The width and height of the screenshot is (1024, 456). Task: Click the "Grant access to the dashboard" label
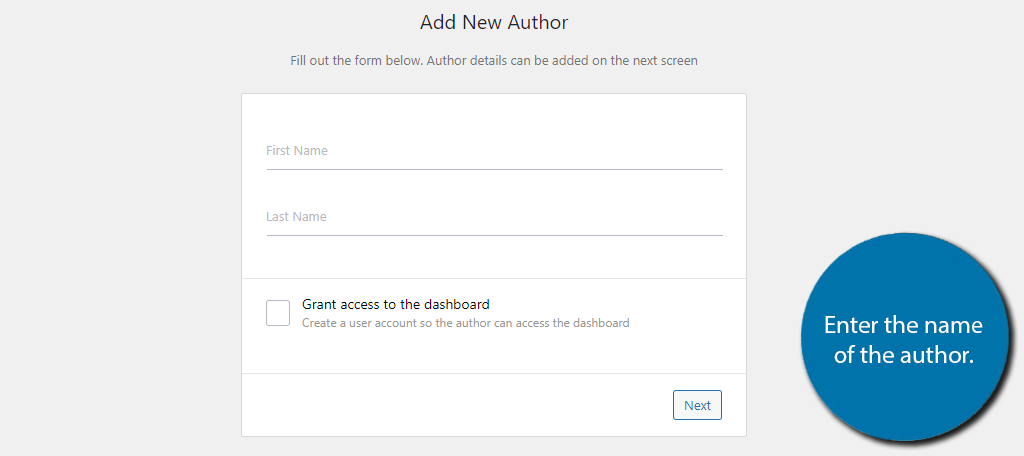click(x=395, y=304)
